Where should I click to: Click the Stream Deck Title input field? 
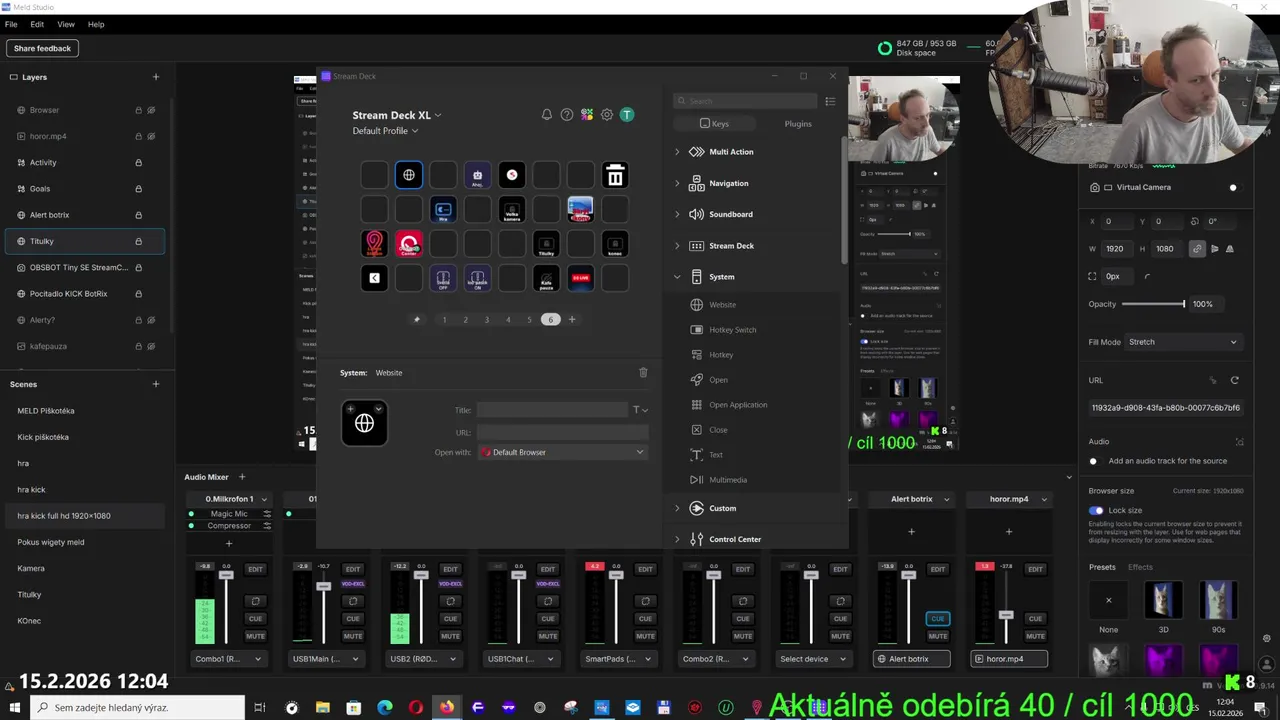(x=552, y=410)
